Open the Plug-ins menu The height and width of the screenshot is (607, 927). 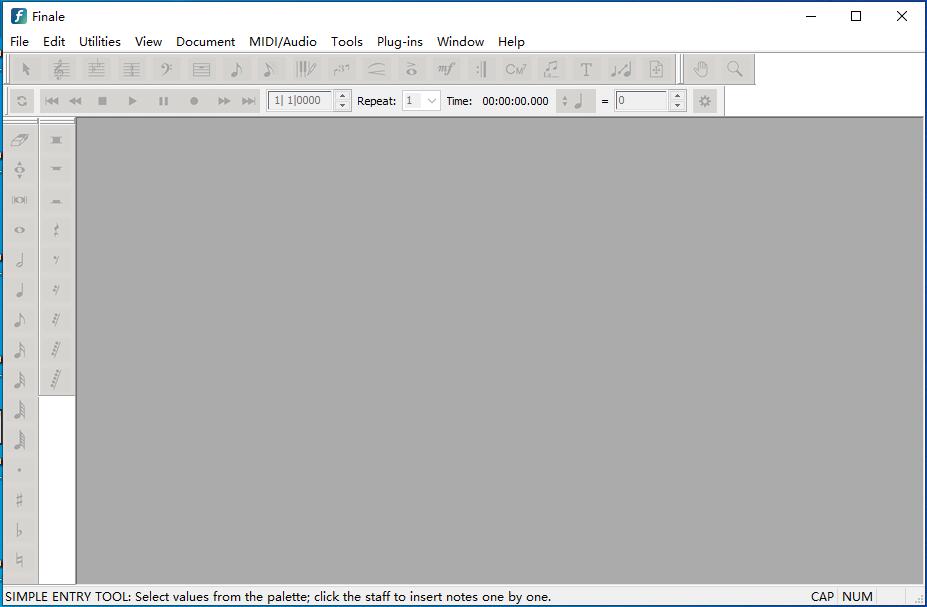[400, 41]
